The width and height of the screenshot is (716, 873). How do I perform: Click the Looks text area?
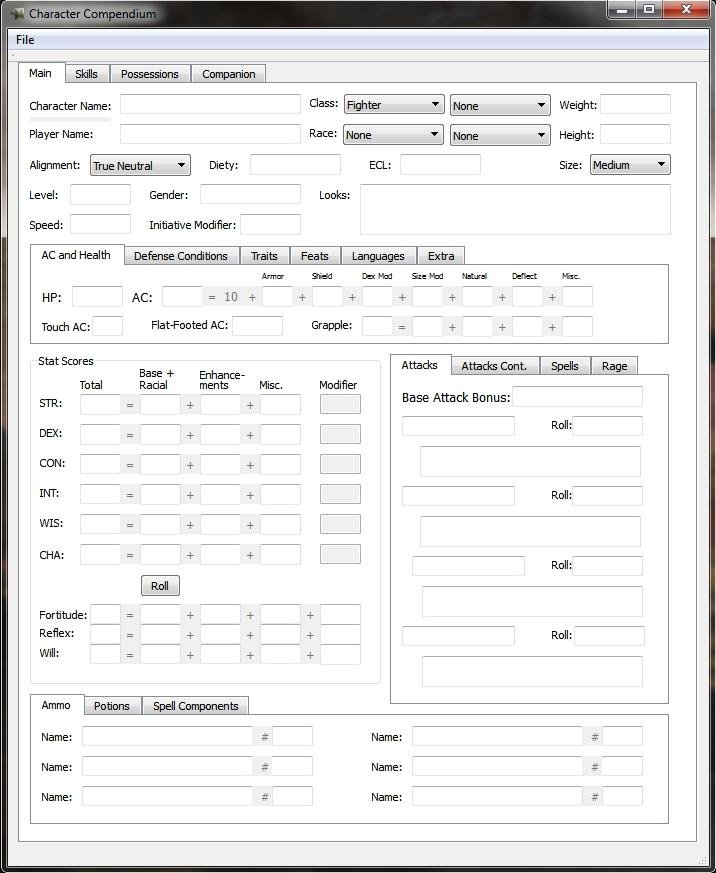pyautogui.click(x=516, y=210)
